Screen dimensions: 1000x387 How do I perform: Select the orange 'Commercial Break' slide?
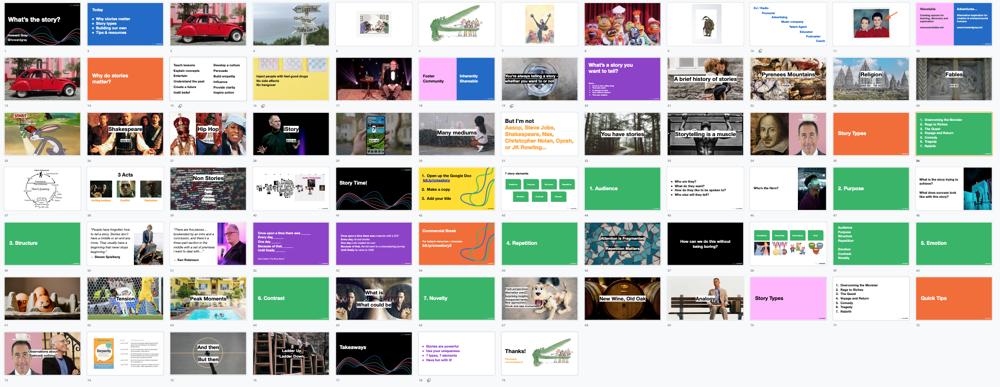point(457,244)
